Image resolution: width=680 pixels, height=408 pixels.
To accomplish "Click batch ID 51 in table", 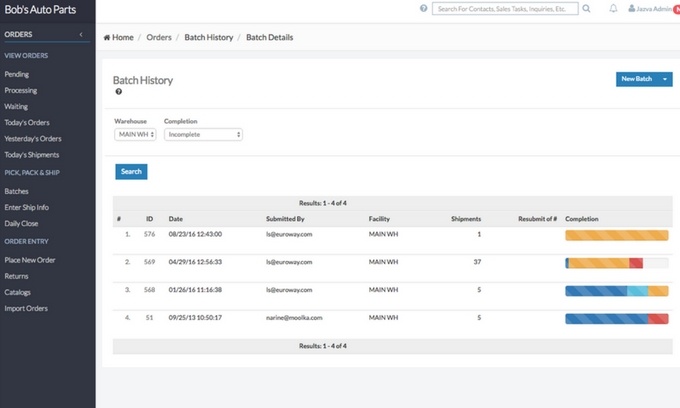I will (x=149, y=317).
